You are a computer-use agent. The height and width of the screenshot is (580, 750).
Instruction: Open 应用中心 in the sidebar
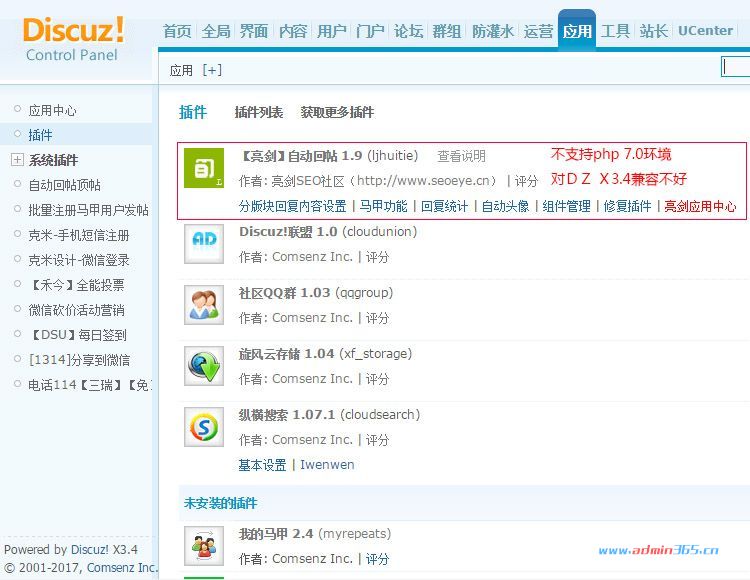52,110
